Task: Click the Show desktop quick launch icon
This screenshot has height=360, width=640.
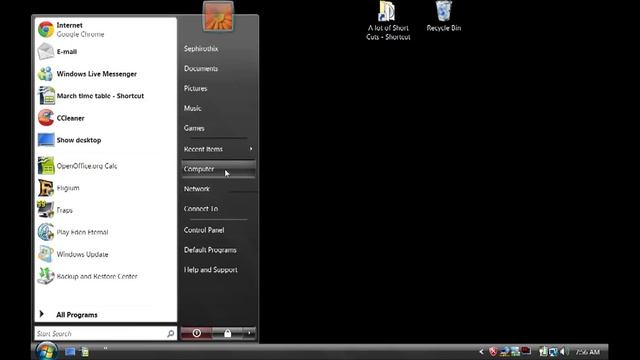Action: tap(70, 351)
